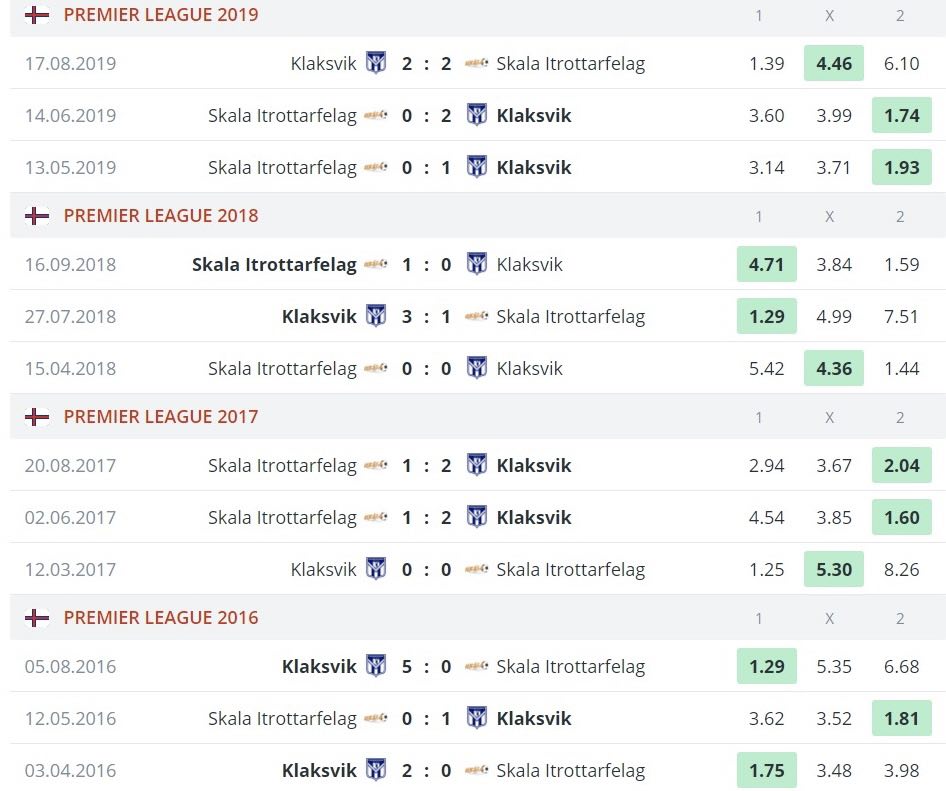Screen dimensions: 946x791
Task: Open the bold Skala Itrottarfelag team name
Action: [x=274, y=265]
